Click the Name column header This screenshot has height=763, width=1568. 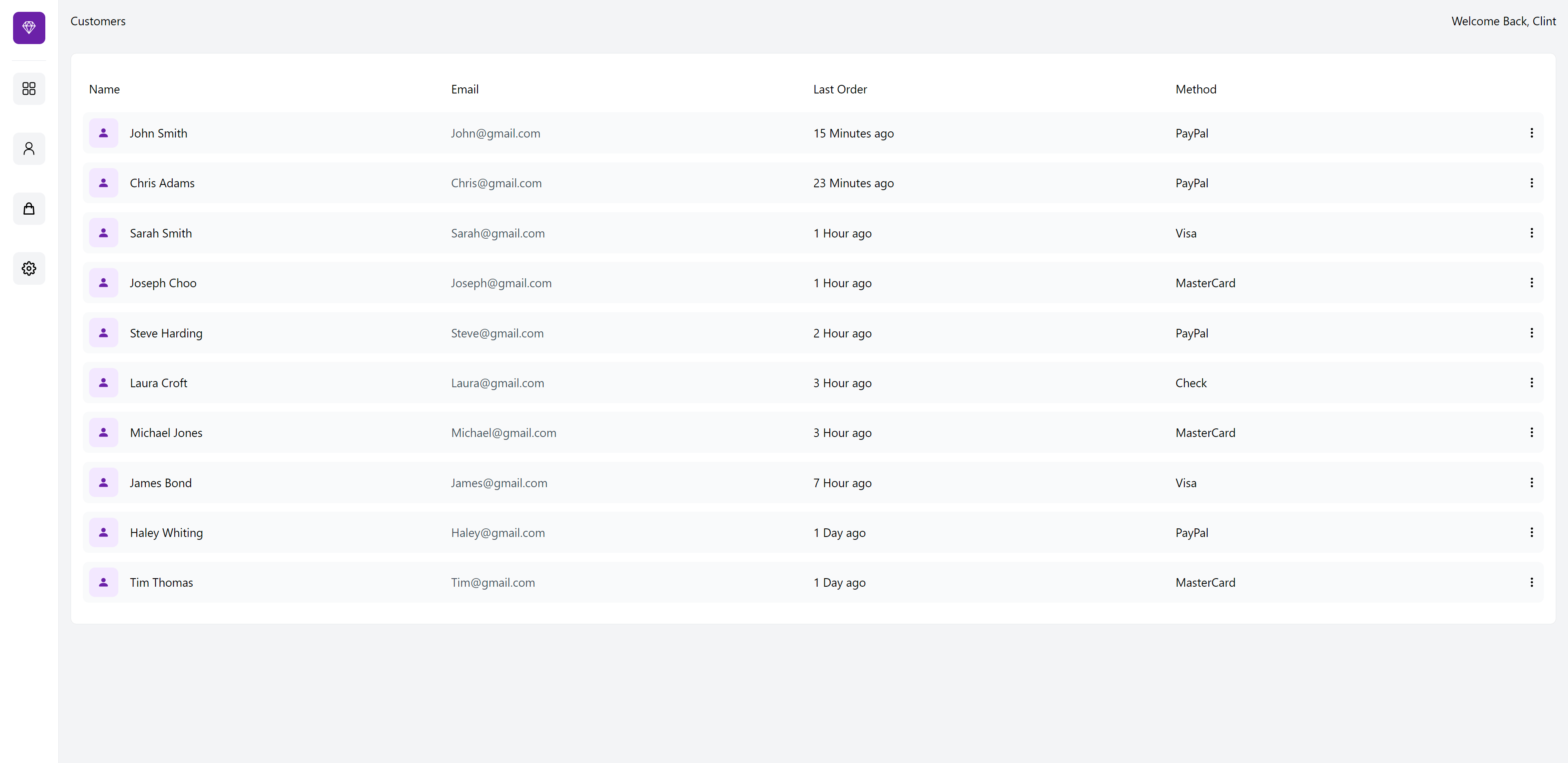click(104, 89)
